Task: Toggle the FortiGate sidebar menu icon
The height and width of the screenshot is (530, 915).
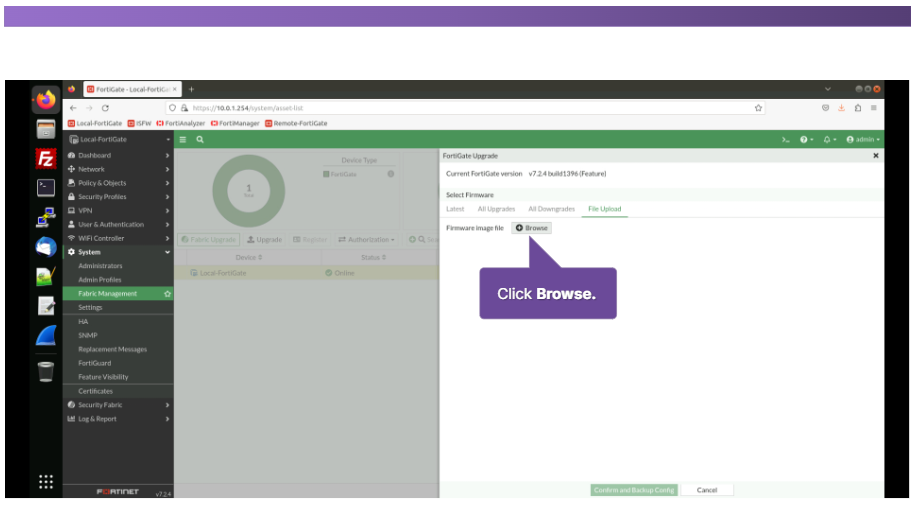Action: coord(183,140)
